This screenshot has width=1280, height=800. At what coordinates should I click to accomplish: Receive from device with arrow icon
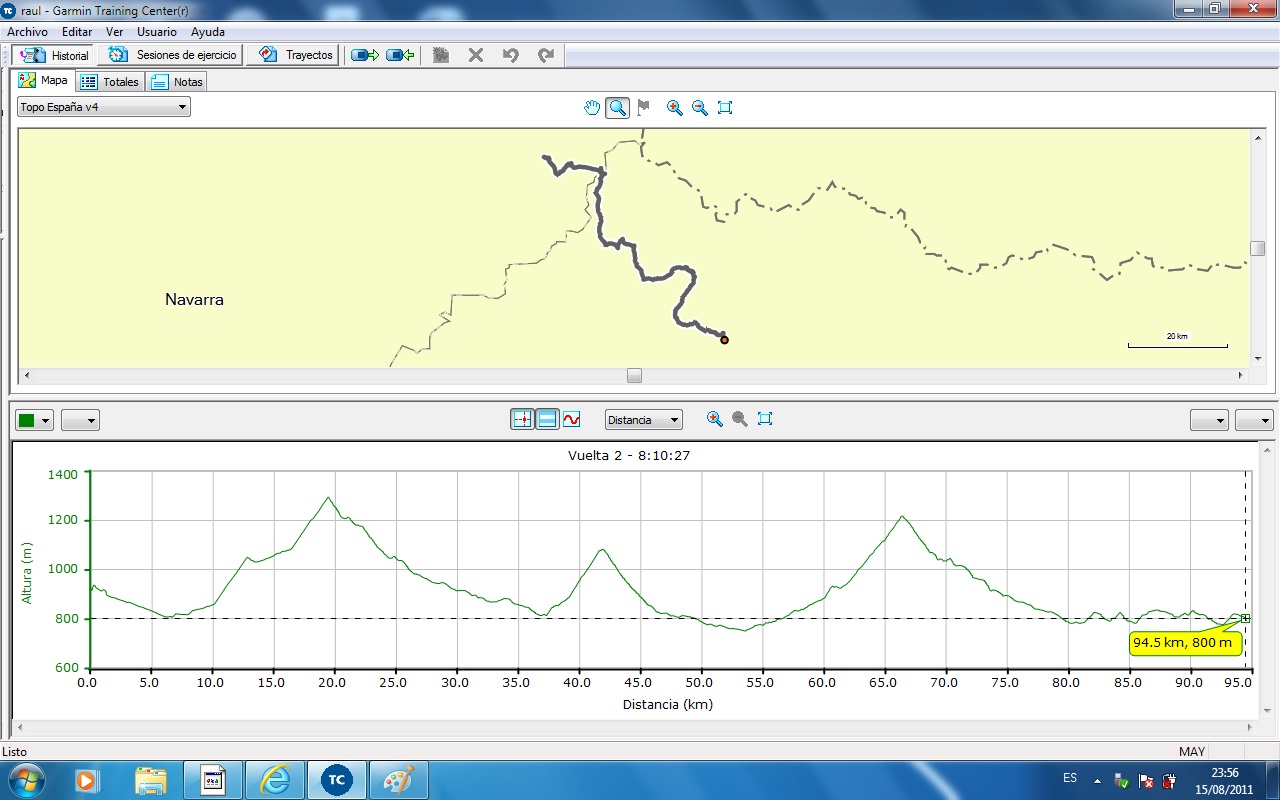click(x=401, y=55)
